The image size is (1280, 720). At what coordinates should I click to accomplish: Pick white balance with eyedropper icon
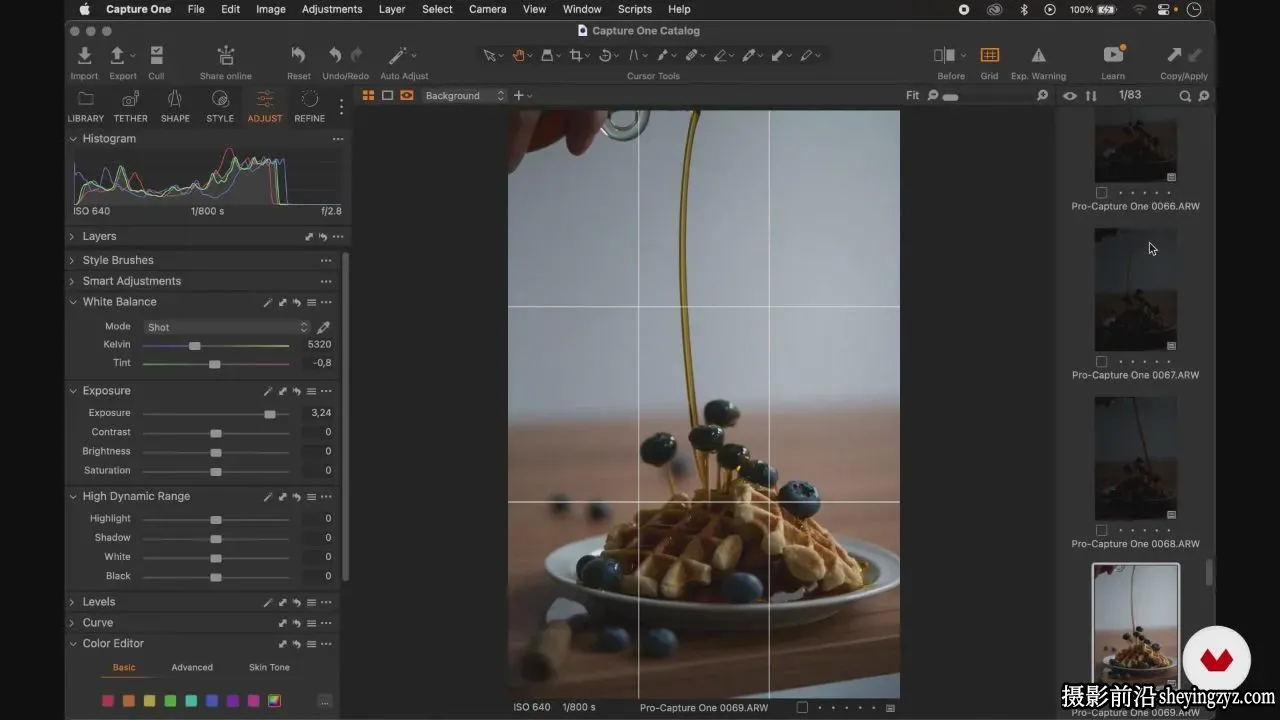pos(324,327)
